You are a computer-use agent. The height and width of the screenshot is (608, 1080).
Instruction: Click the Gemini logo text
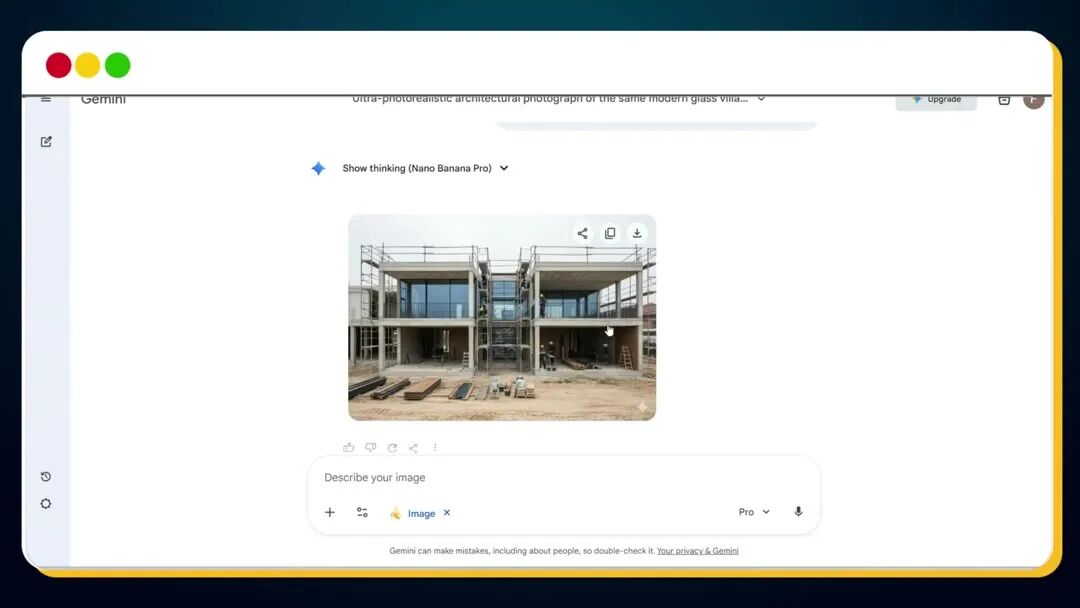click(x=103, y=100)
